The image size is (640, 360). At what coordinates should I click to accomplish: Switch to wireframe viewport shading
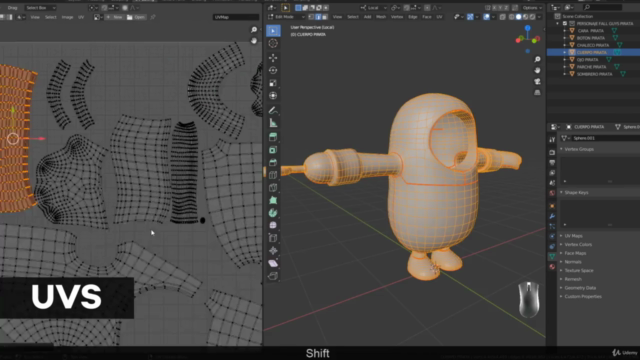click(512, 17)
